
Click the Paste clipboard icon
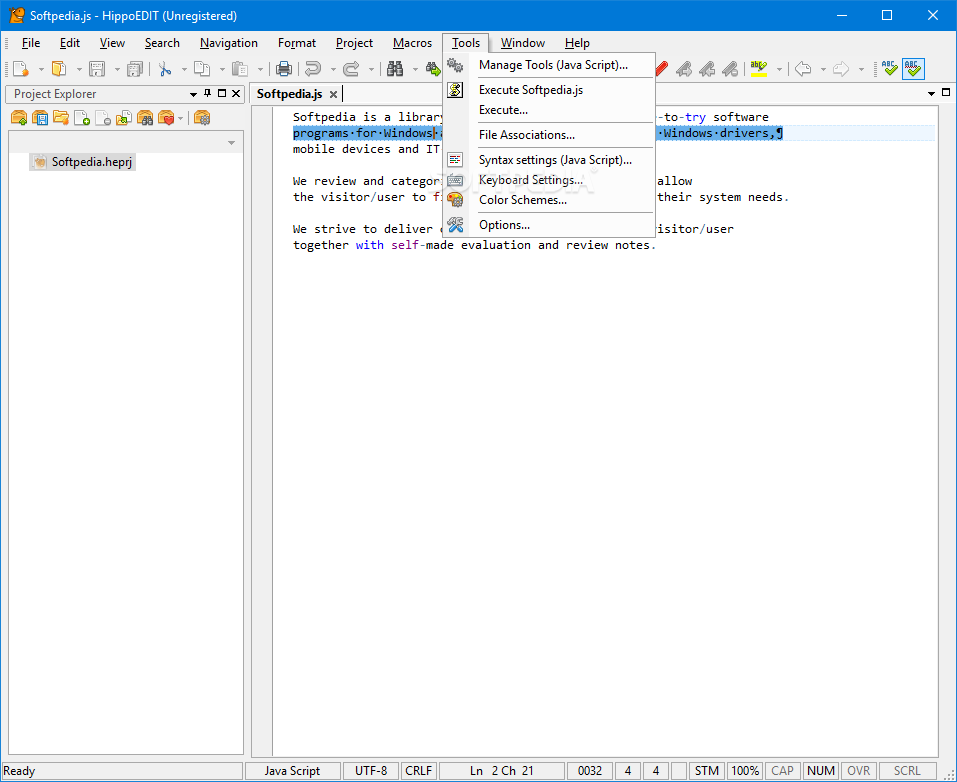(x=240, y=68)
